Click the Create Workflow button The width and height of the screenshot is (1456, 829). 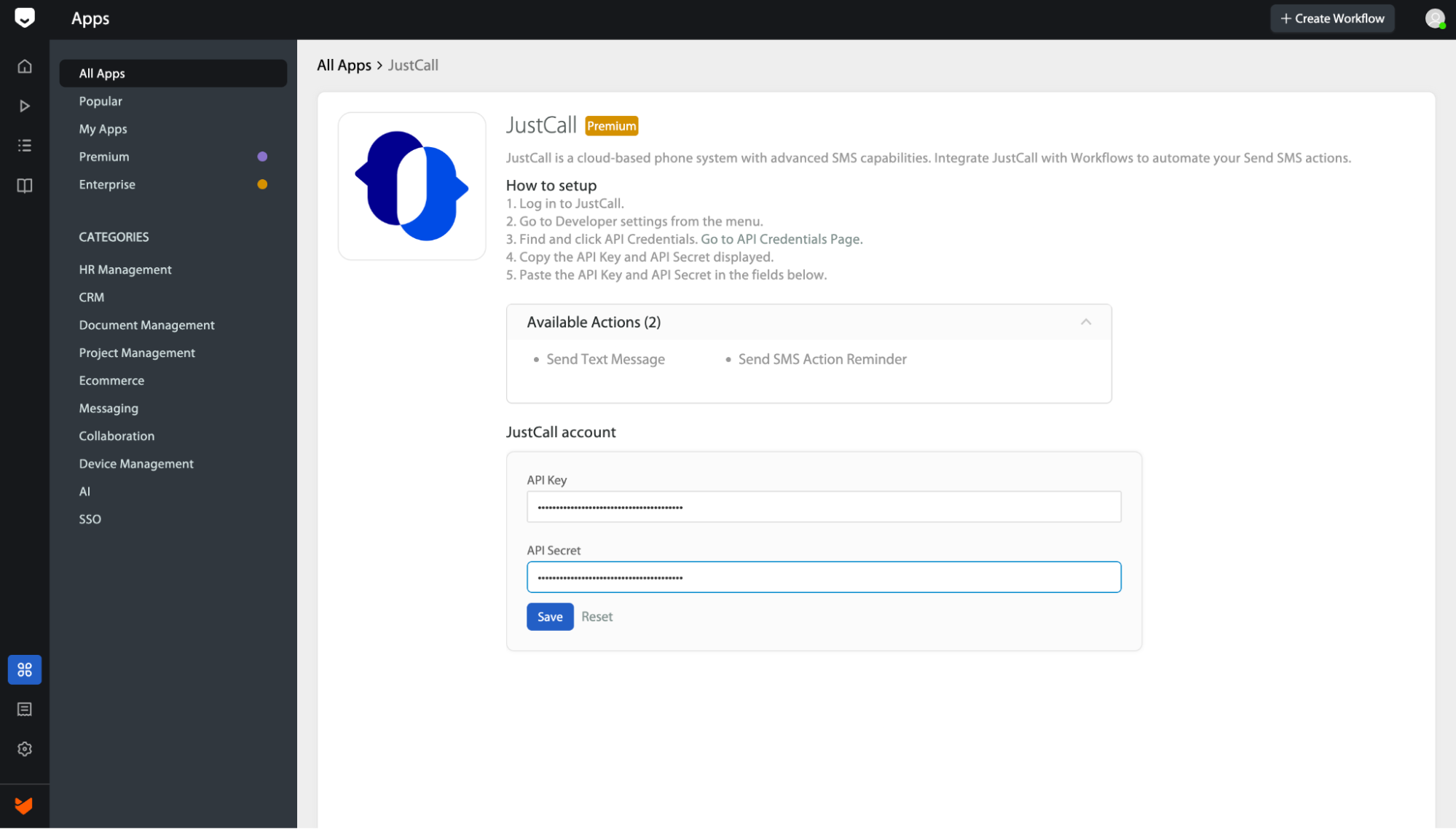coord(1332,19)
